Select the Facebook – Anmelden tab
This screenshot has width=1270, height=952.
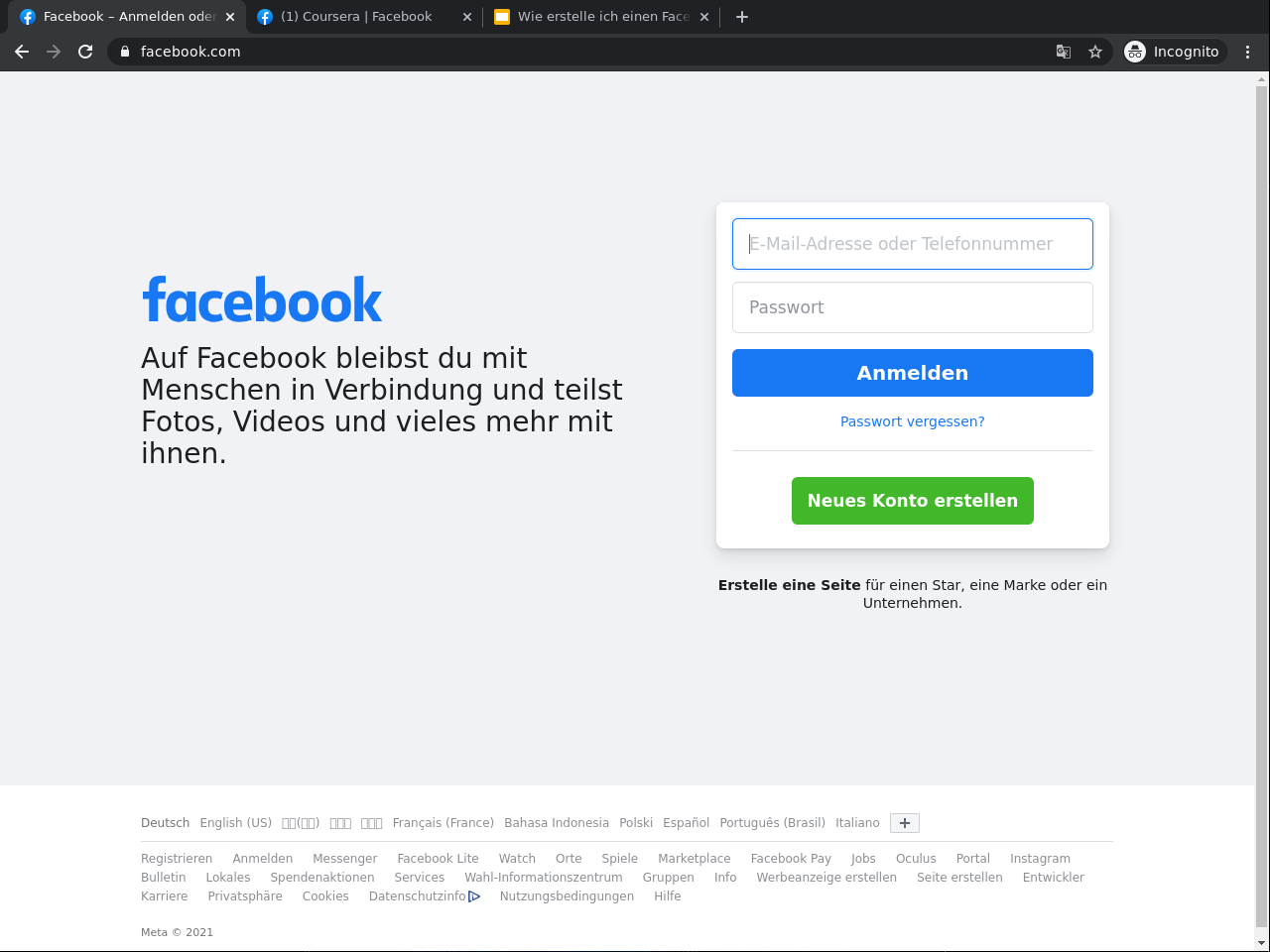click(128, 17)
